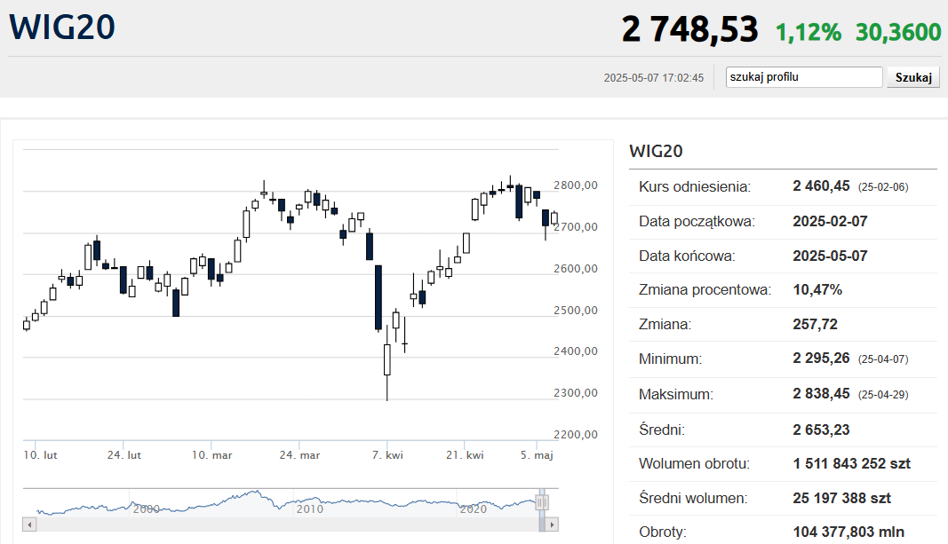This screenshot has width=948, height=544.
Task: Click the 2000 label in navigator
Action: coord(146,509)
